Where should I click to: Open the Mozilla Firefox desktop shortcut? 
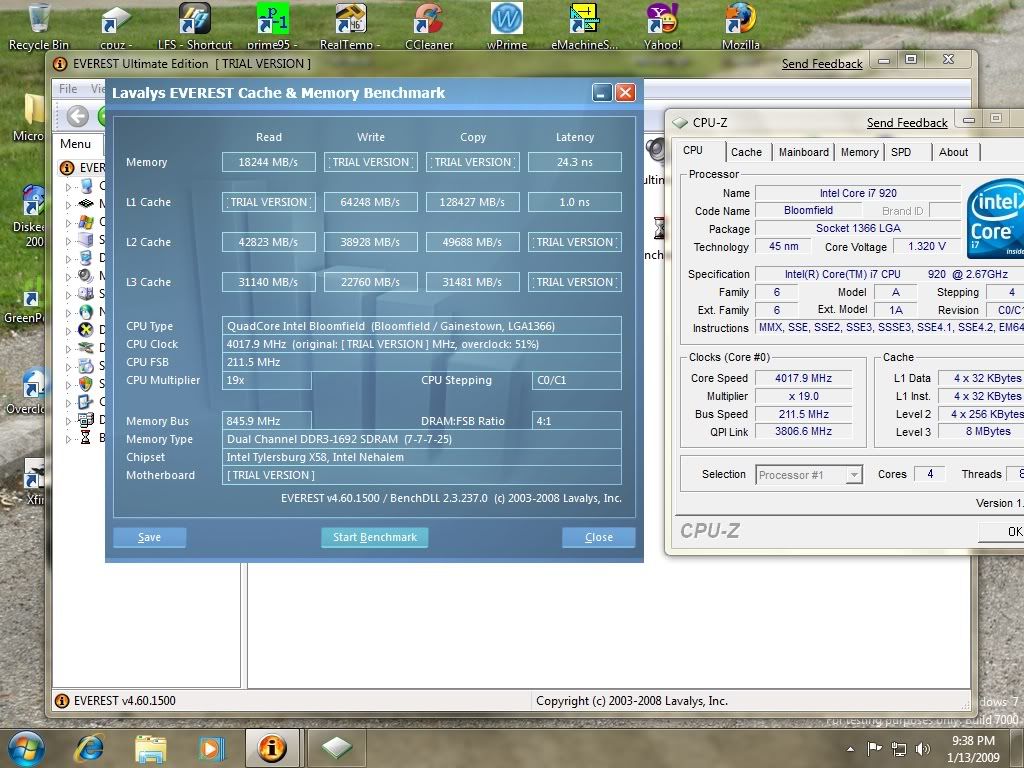click(x=740, y=20)
